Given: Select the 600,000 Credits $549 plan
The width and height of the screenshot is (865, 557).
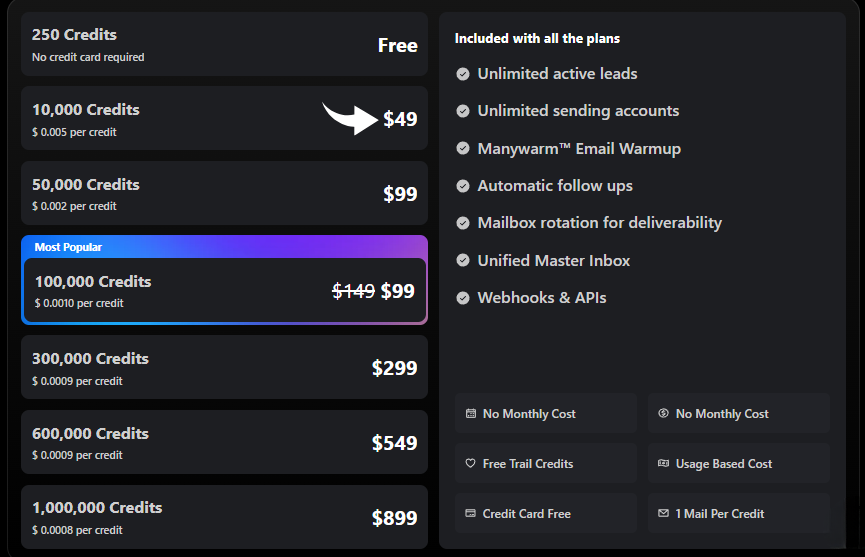Looking at the screenshot, I should coord(224,443).
